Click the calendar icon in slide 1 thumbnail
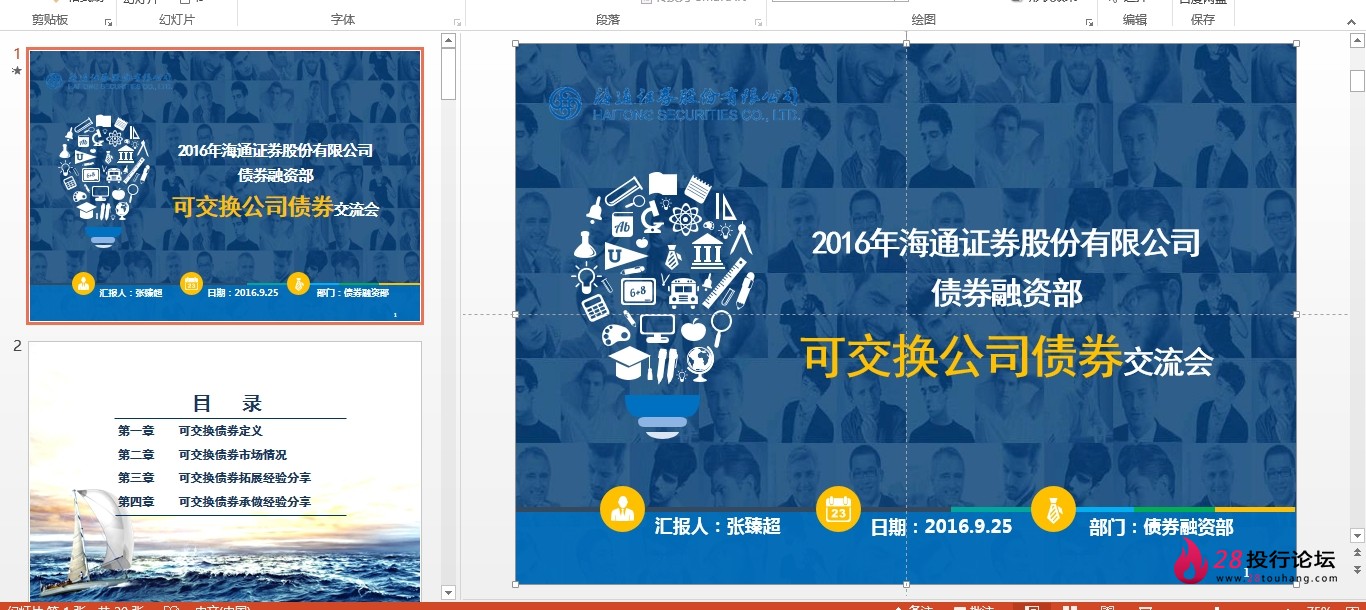Viewport: 1366px width, 610px height. pyautogui.click(x=191, y=284)
